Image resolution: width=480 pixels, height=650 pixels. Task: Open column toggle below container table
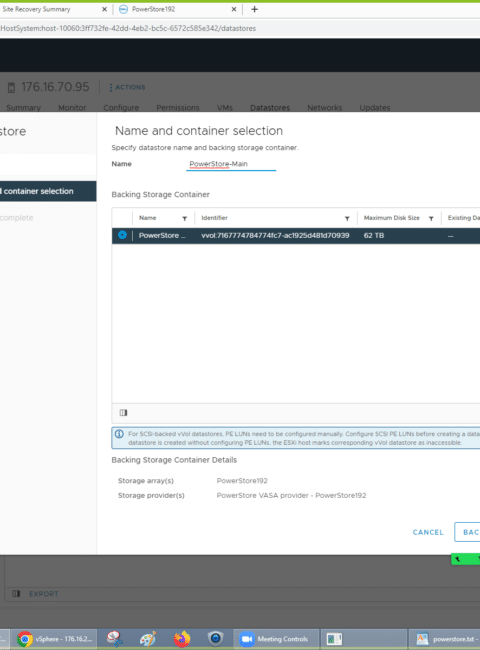tap(123, 412)
